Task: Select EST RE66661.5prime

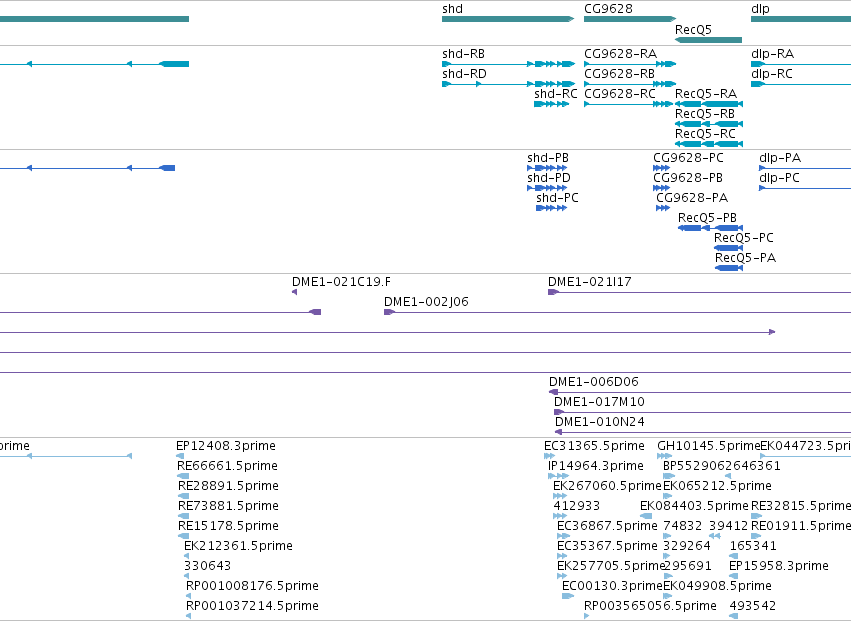Action: [x=183, y=476]
